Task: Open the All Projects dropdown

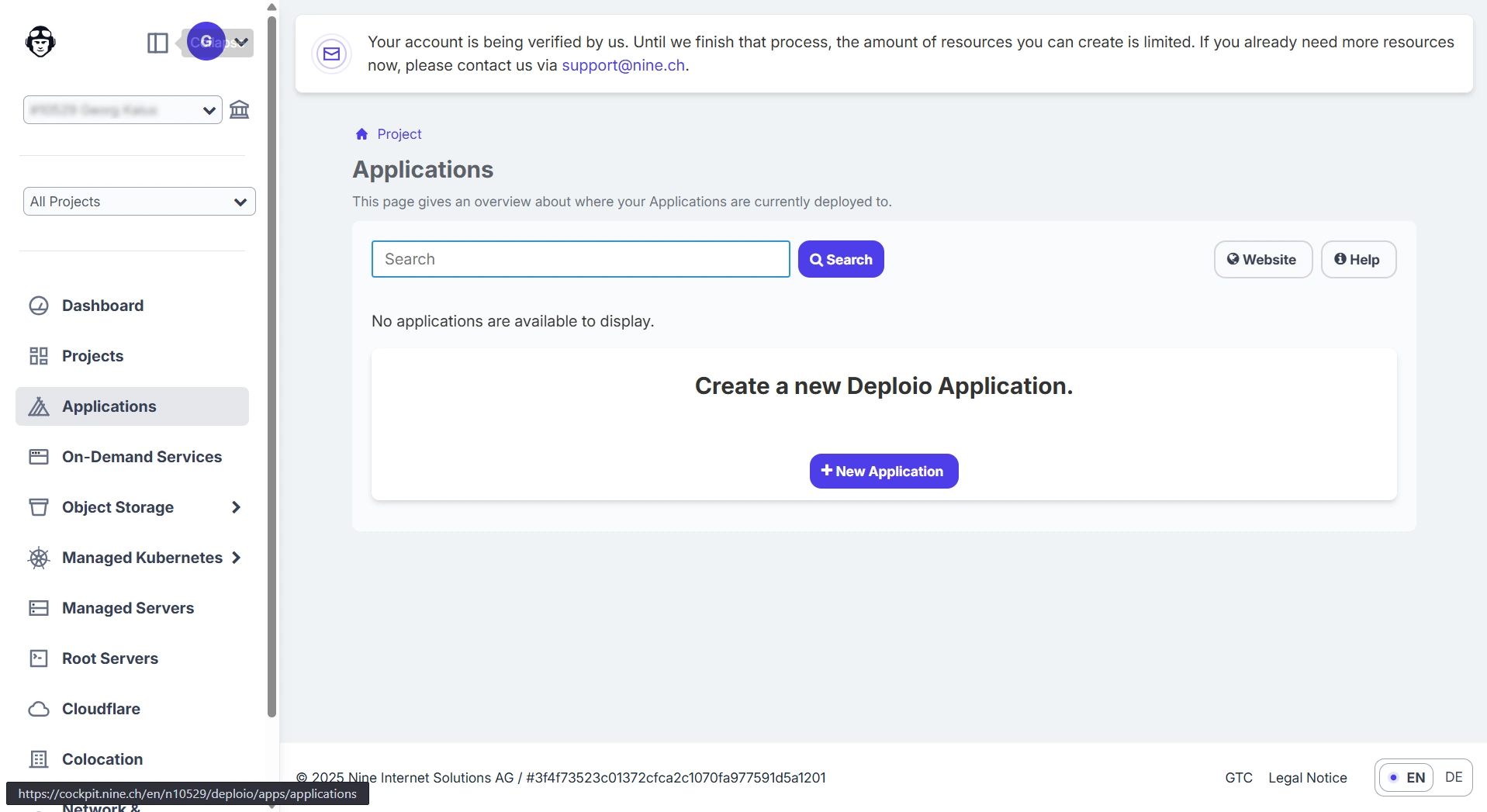Action: (140, 202)
